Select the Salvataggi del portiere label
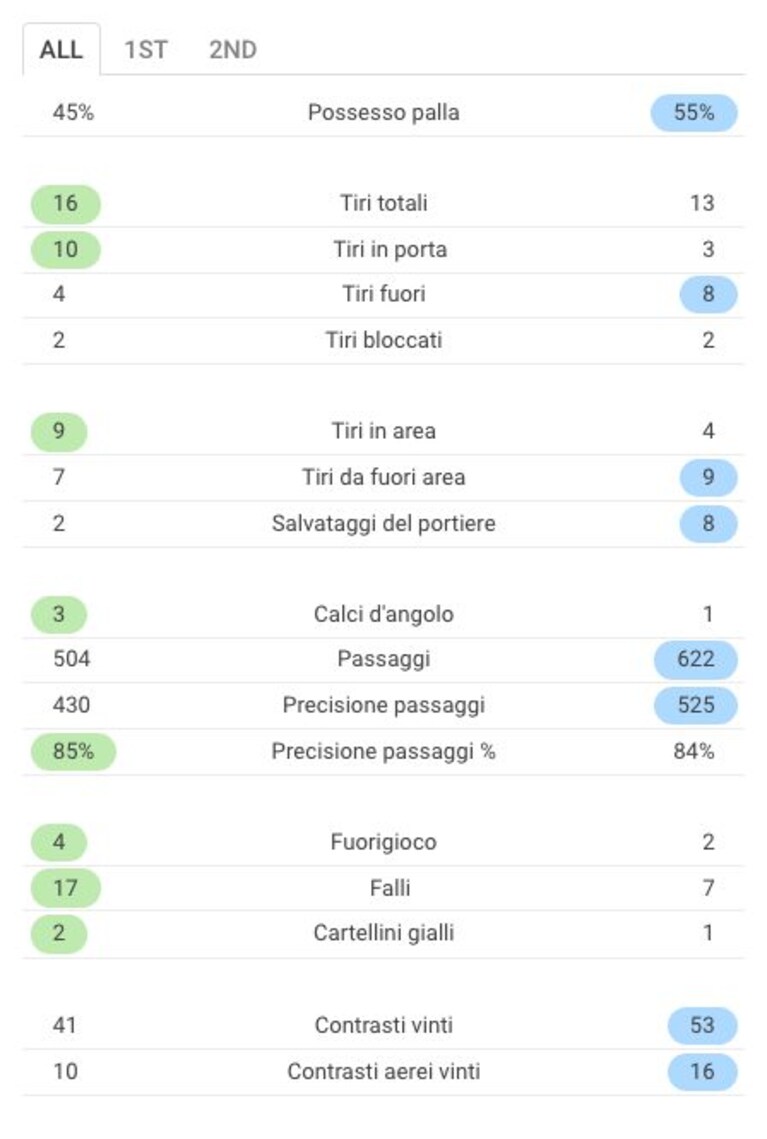The image size is (767, 1139). pos(384,523)
